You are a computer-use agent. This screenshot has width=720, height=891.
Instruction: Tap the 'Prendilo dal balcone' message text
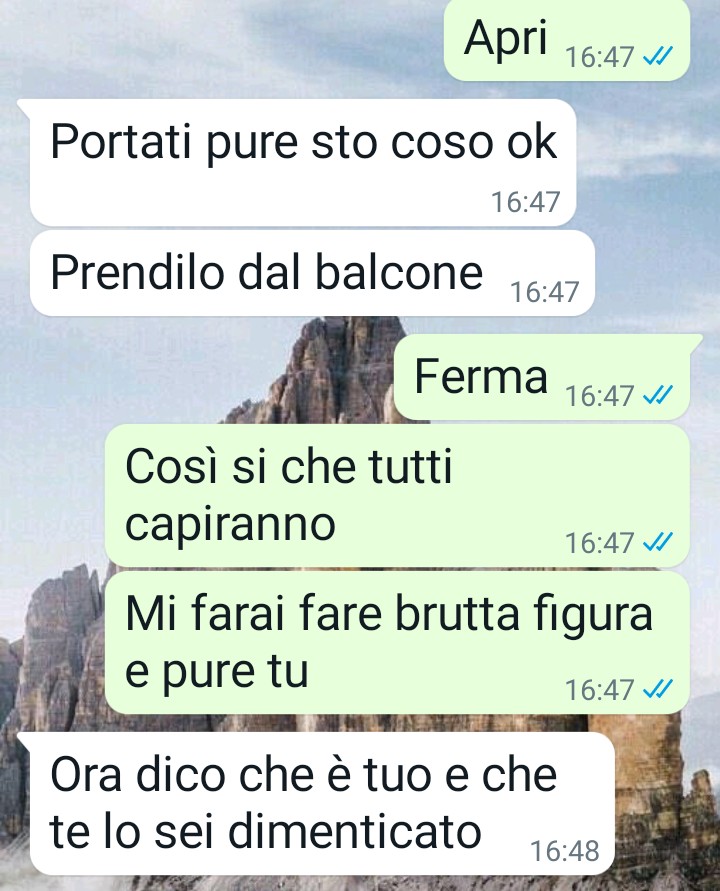(x=267, y=272)
